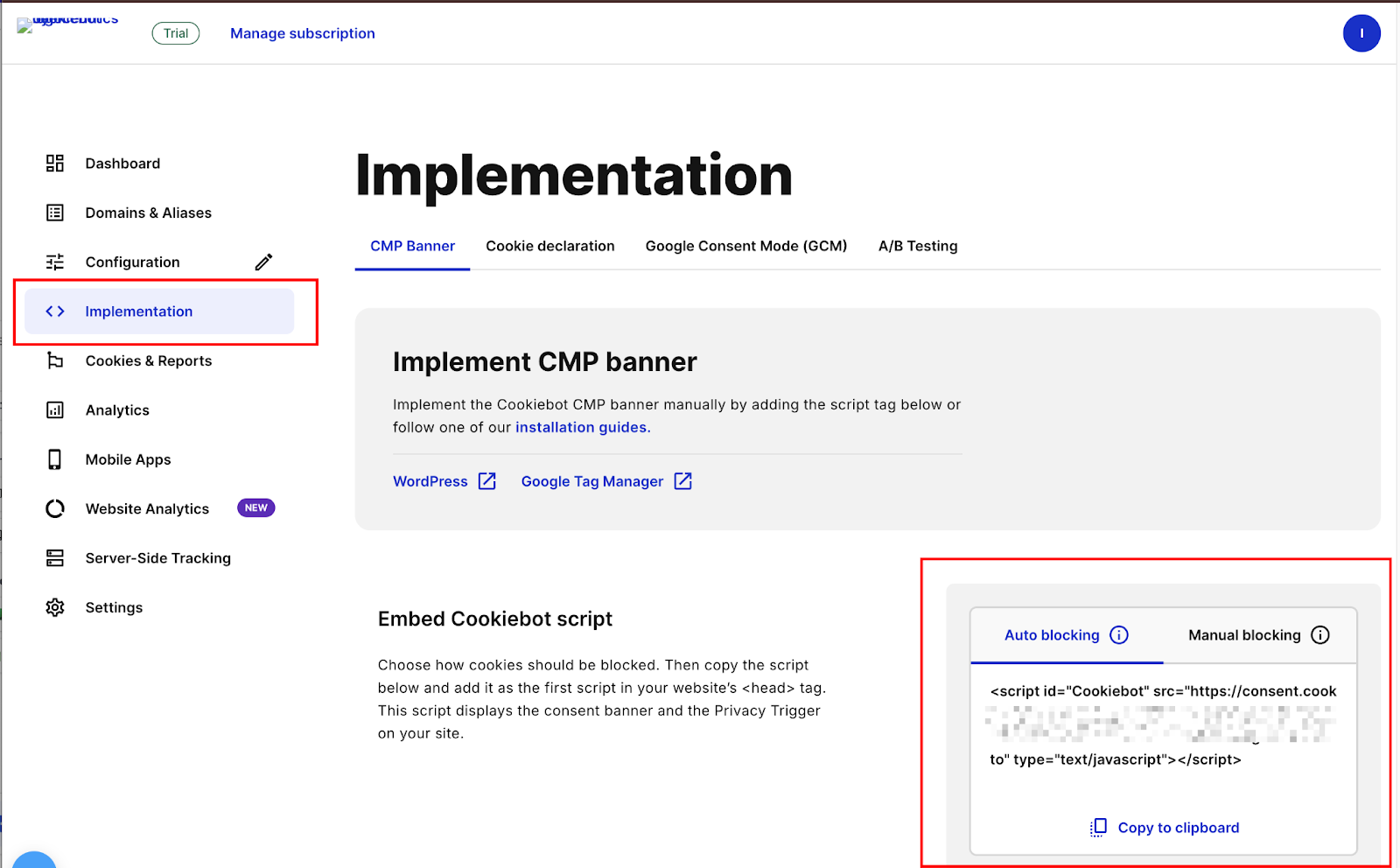Open the Configuration section
Screen dimensions: 1400x868
132,262
